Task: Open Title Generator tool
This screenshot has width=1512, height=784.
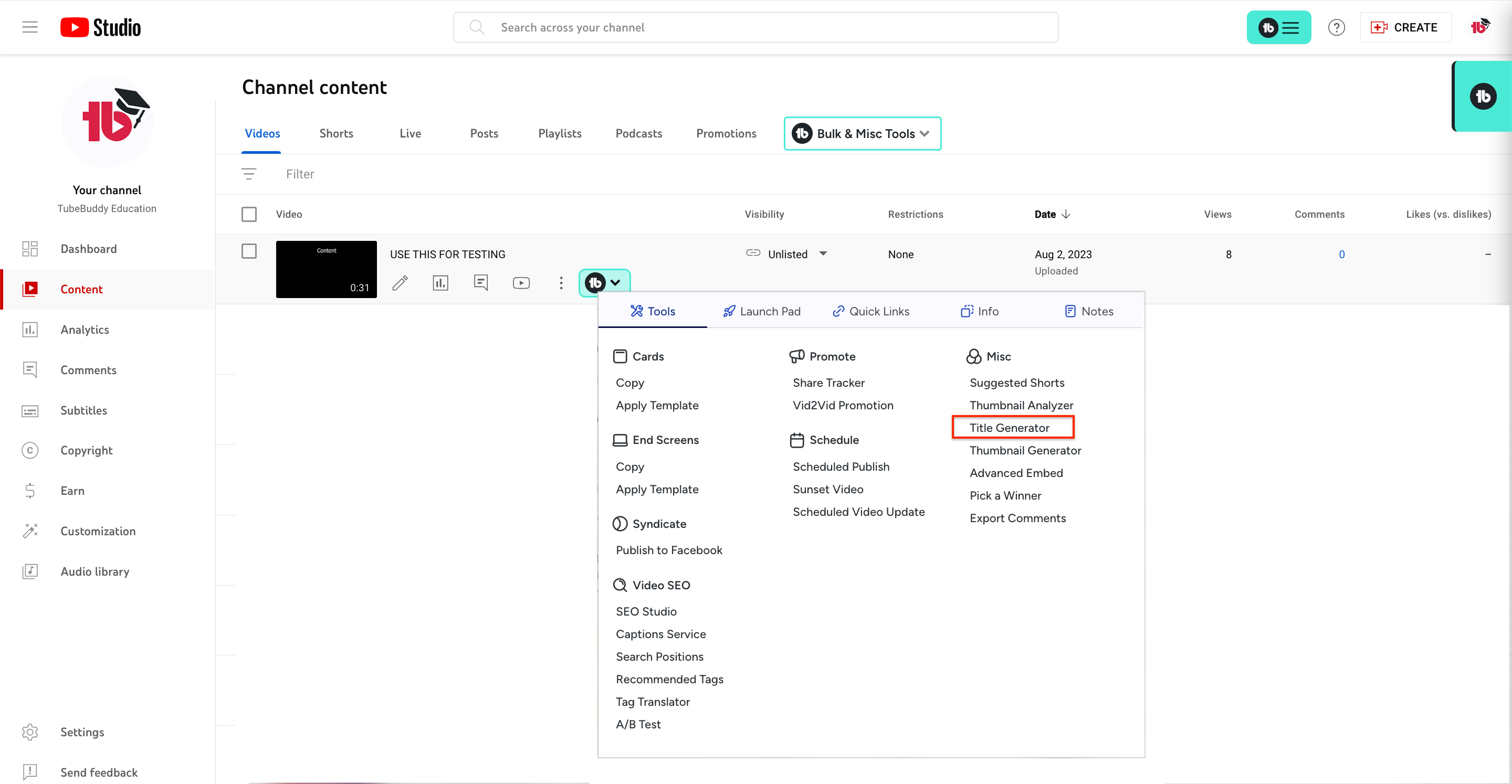Action: coord(1009,428)
